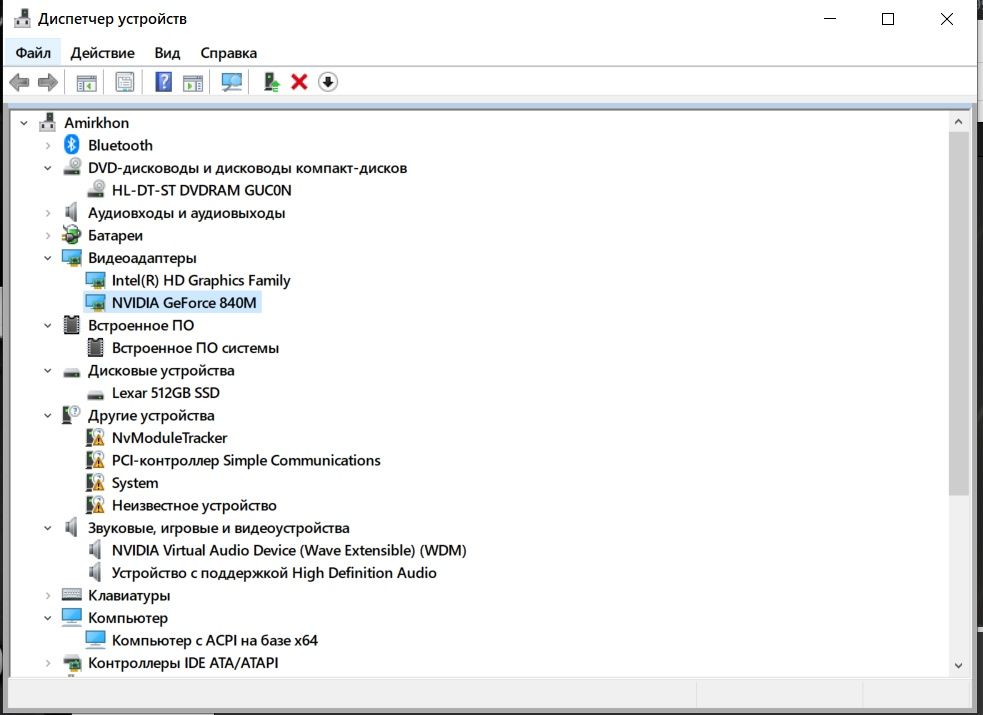Expand Контроллеры IDE ATA/ATAPI category
The width and height of the screenshot is (983, 715).
click(x=48, y=663)
